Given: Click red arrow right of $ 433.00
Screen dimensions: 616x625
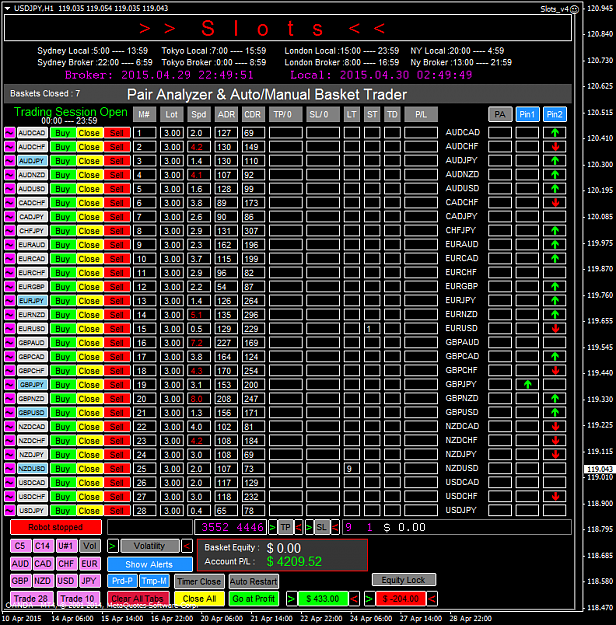Looking at the screenshot, I should 354,599.
